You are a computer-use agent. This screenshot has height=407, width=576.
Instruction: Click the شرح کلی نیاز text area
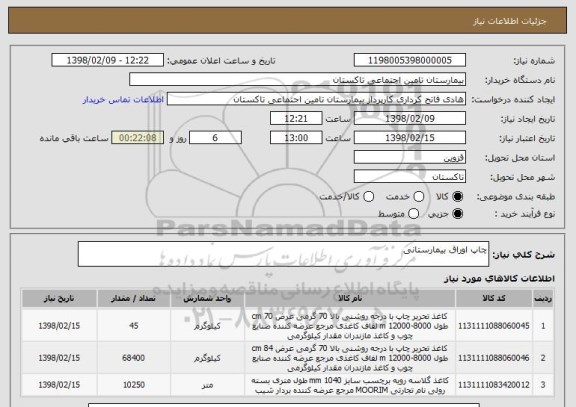[x=283, y=254]
